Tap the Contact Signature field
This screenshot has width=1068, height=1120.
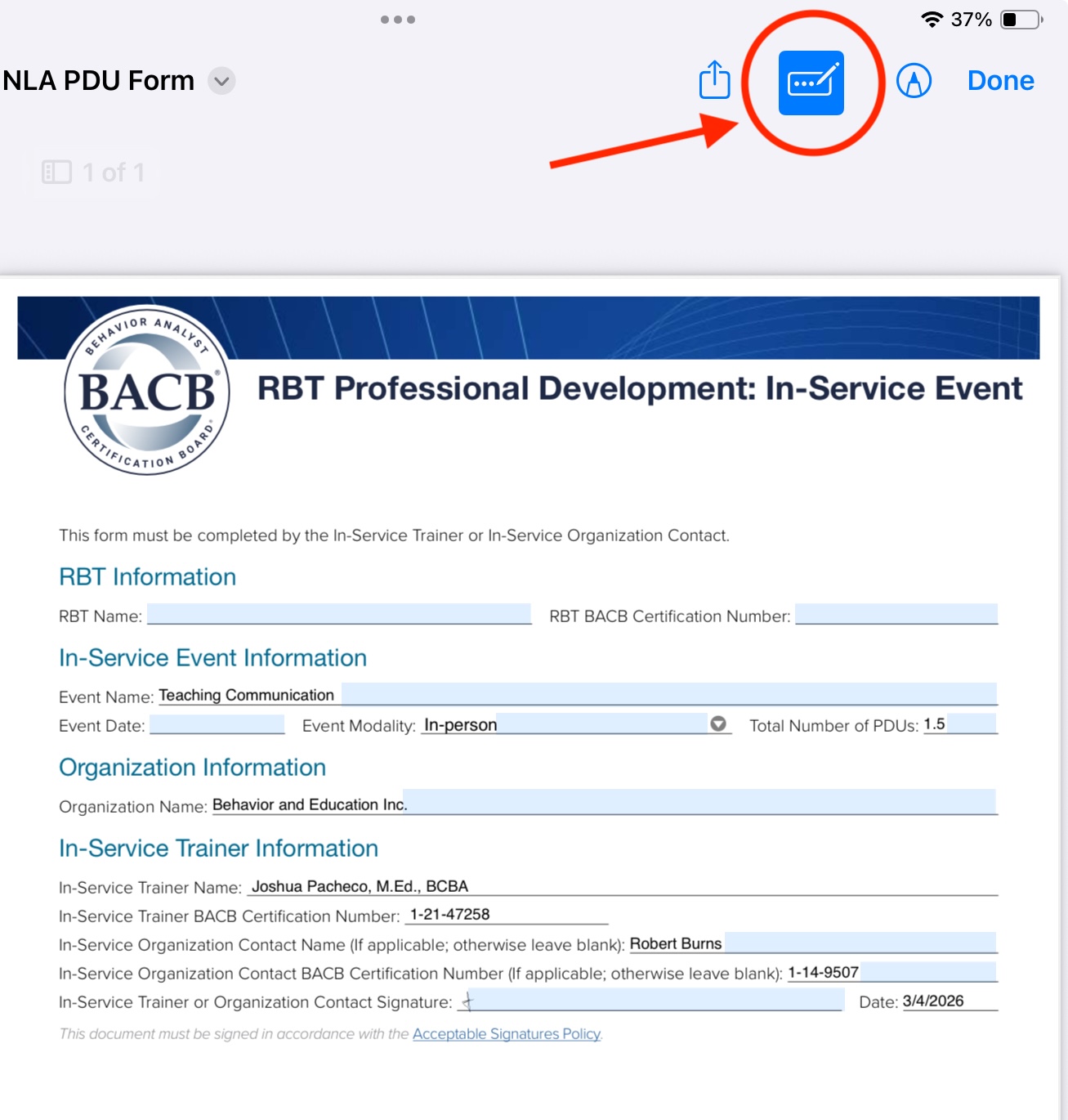[650, 1000]
